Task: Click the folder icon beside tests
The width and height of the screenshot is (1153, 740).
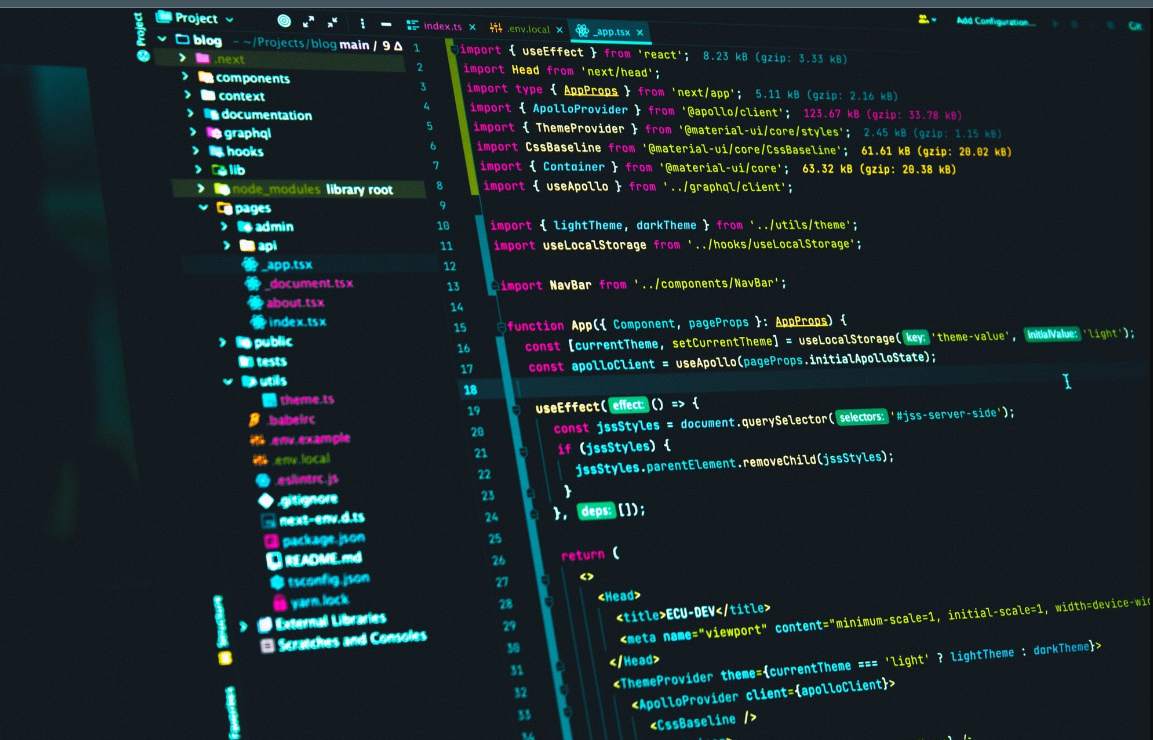Action: point(246,361)
